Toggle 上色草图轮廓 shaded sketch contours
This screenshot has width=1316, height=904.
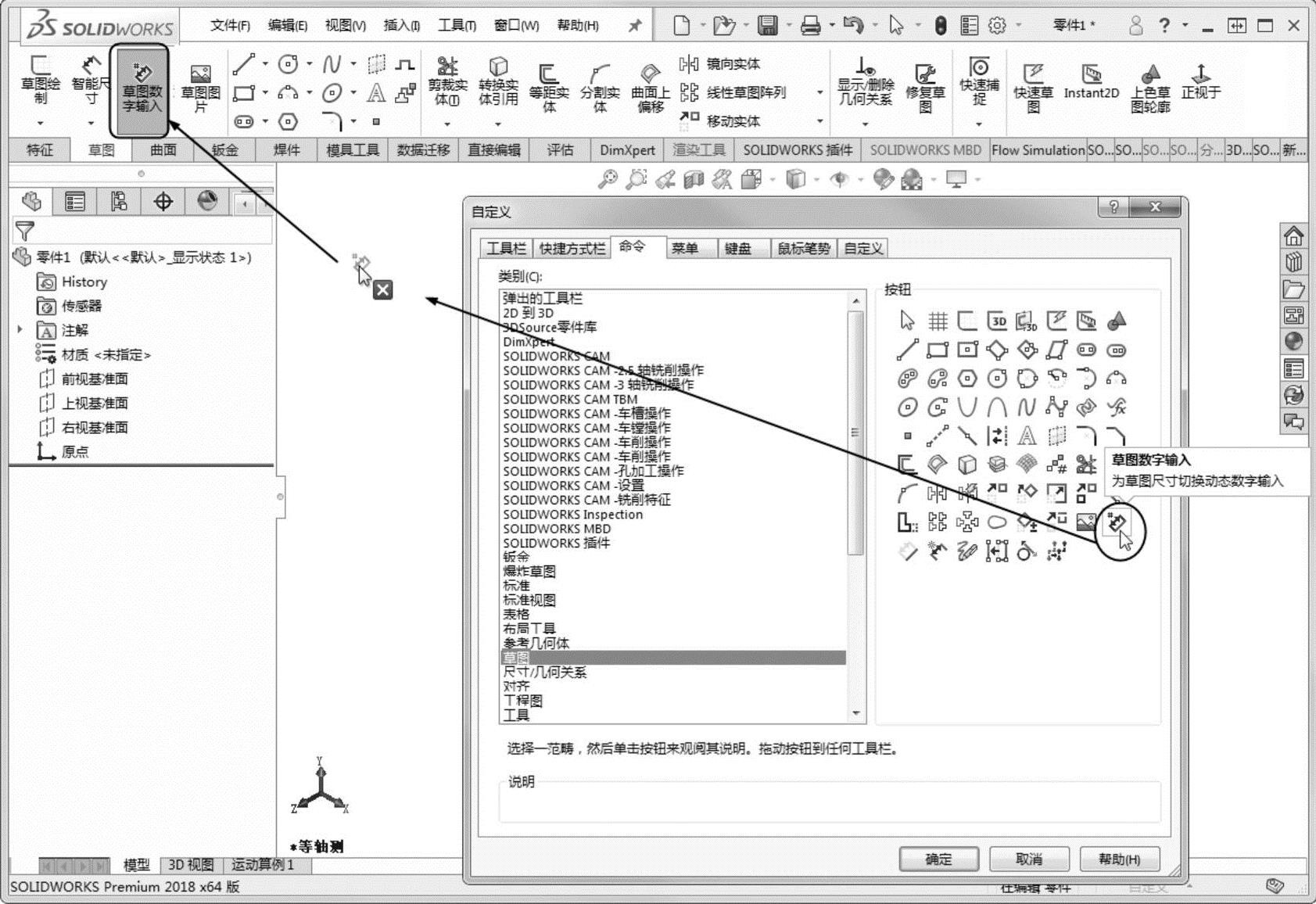[1150, 88]
